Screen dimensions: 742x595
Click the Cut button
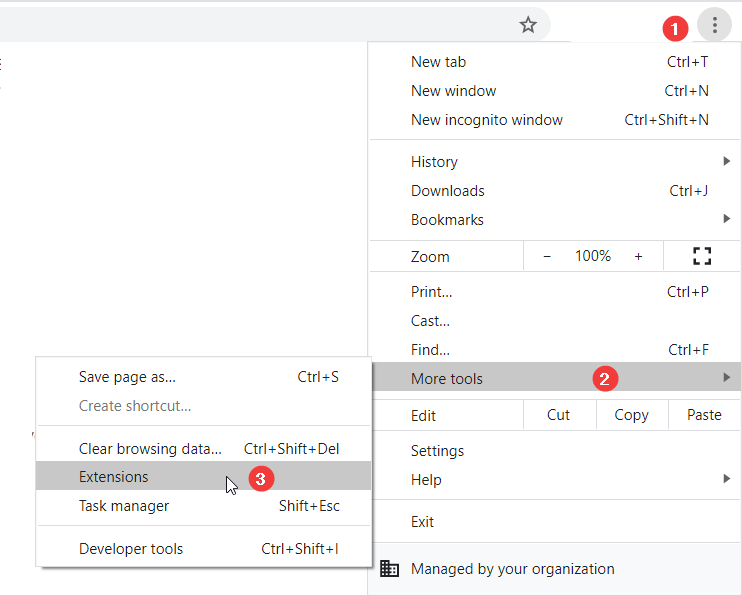pyautogui.click(x=558, y=415)
